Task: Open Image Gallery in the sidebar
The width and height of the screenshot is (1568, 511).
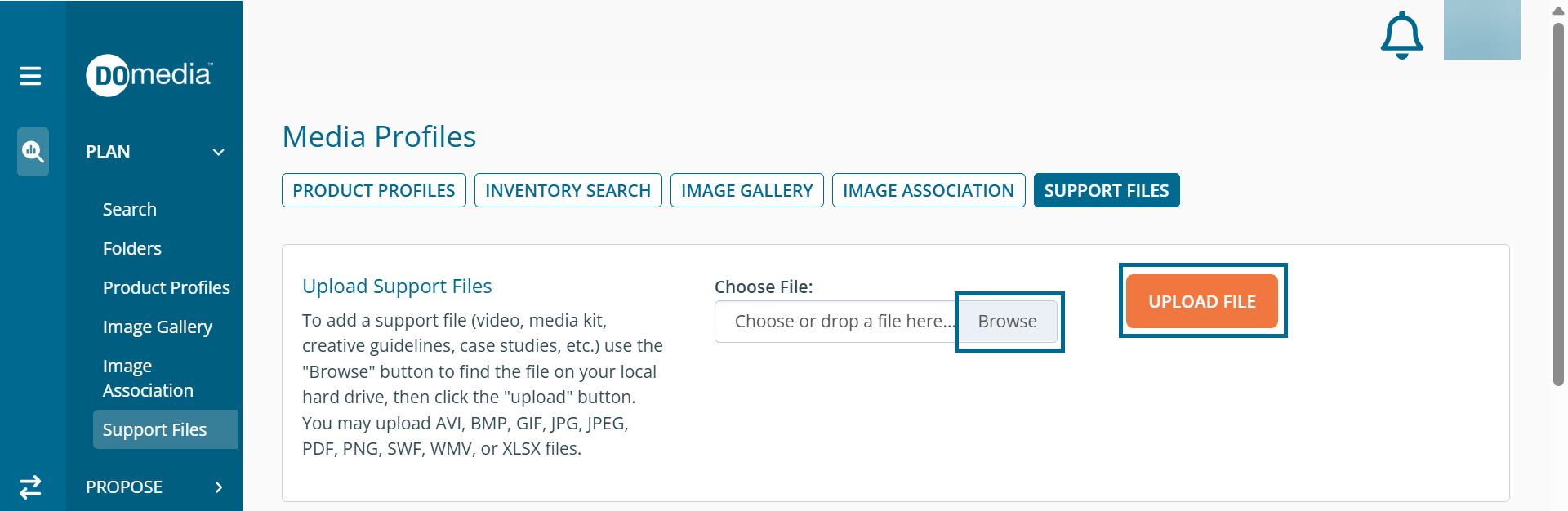Action: (x=158, y=327)
